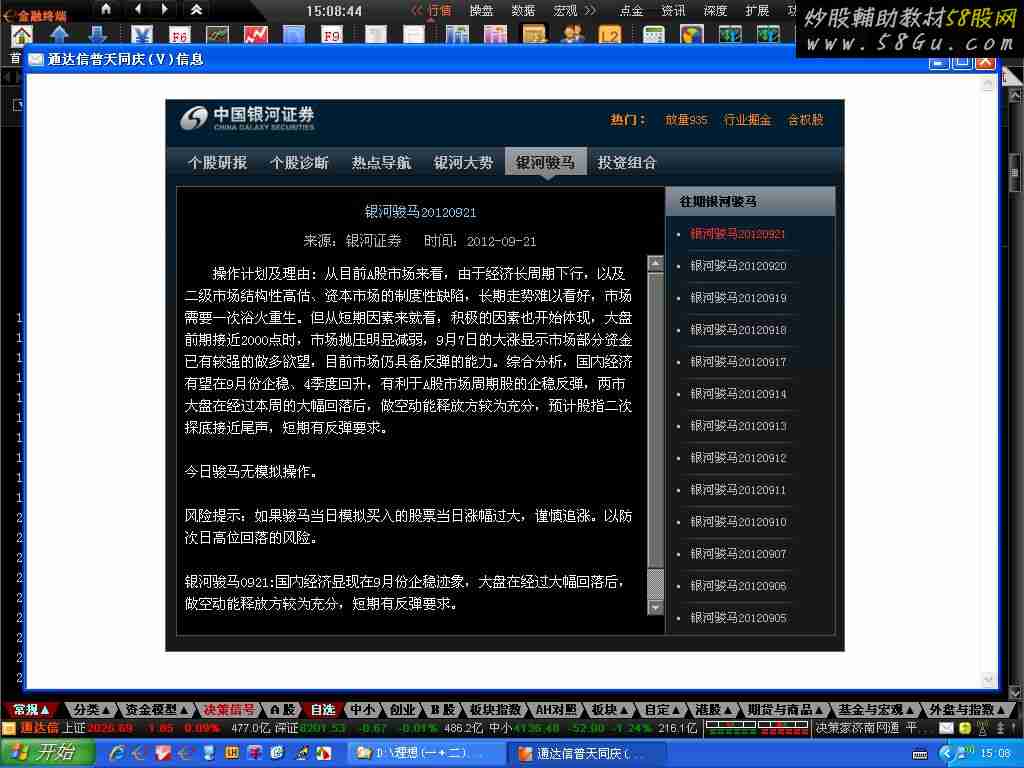Open past report 银河骏马20120905
This screenshot has width=1024, height=768.
pyautogui.click(x=738, y=618)
